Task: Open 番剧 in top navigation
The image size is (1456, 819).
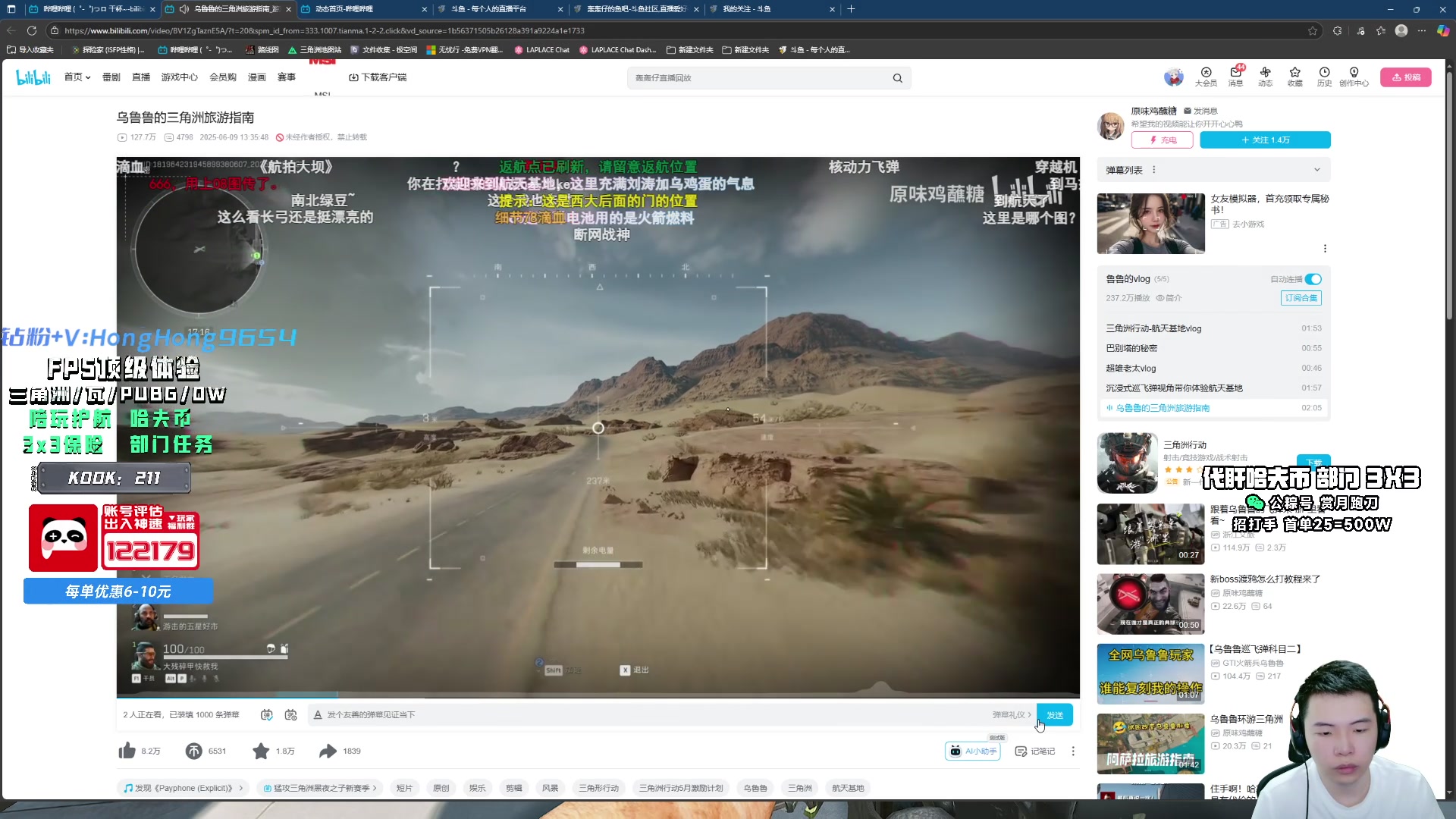Action: (x=111, y=77)
